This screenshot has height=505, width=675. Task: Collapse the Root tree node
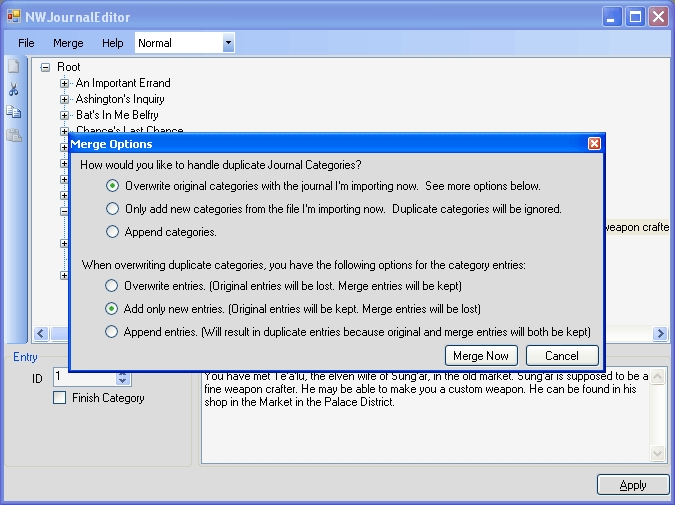pos(45,67)
